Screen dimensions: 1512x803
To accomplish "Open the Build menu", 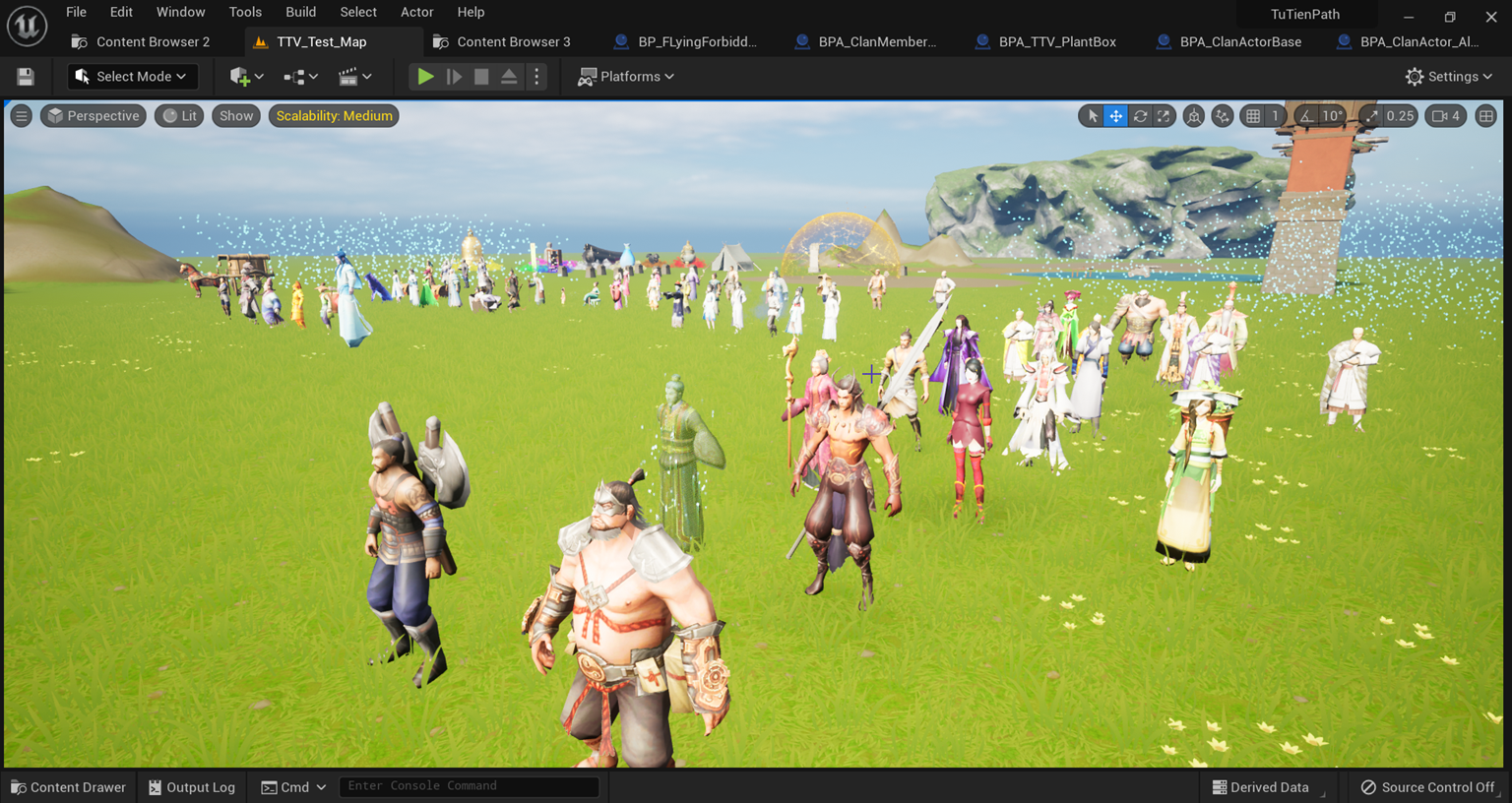I will click(x=301, y=12).
